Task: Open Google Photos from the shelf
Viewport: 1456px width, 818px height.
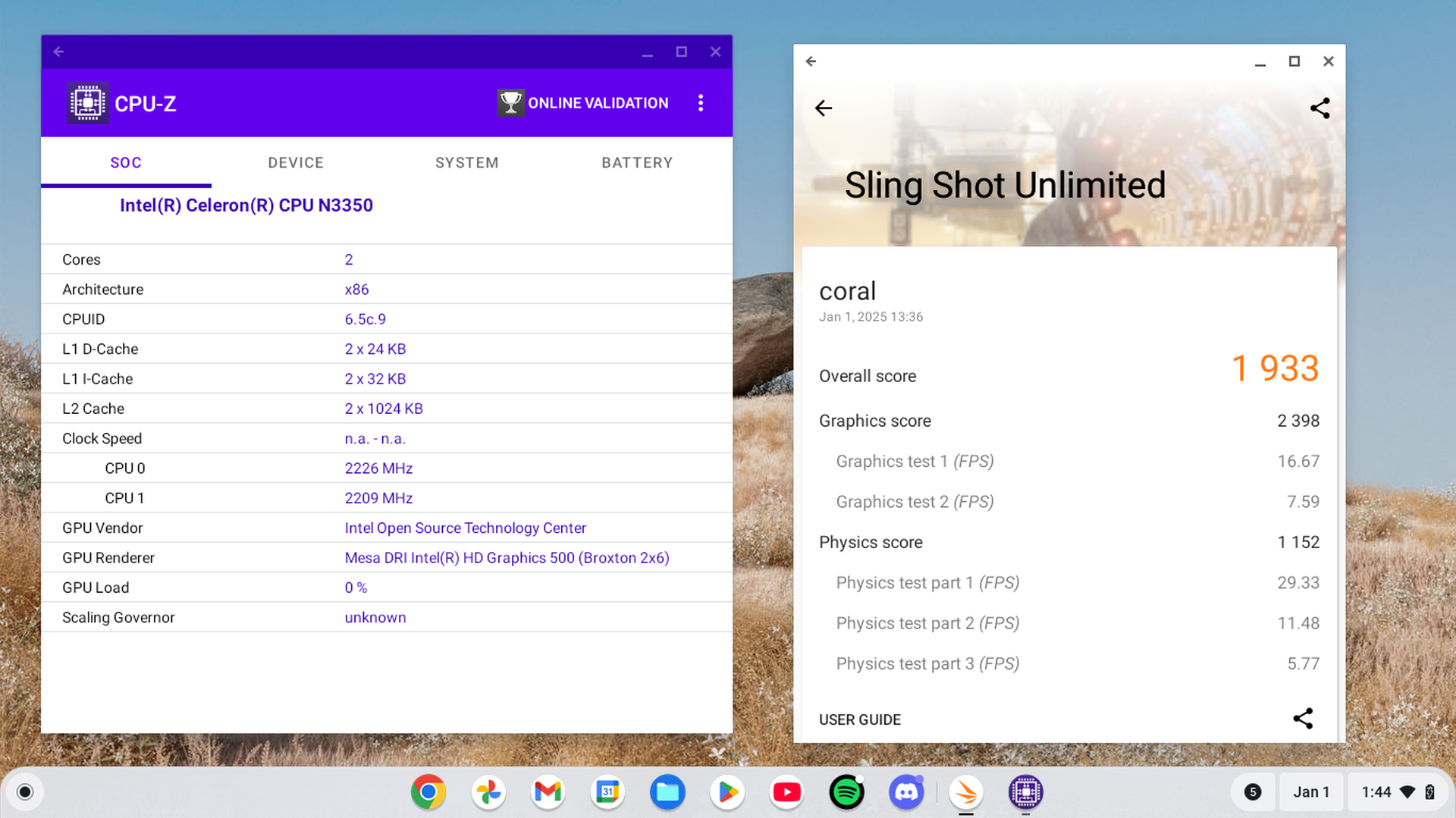Action: coord(488,792)
